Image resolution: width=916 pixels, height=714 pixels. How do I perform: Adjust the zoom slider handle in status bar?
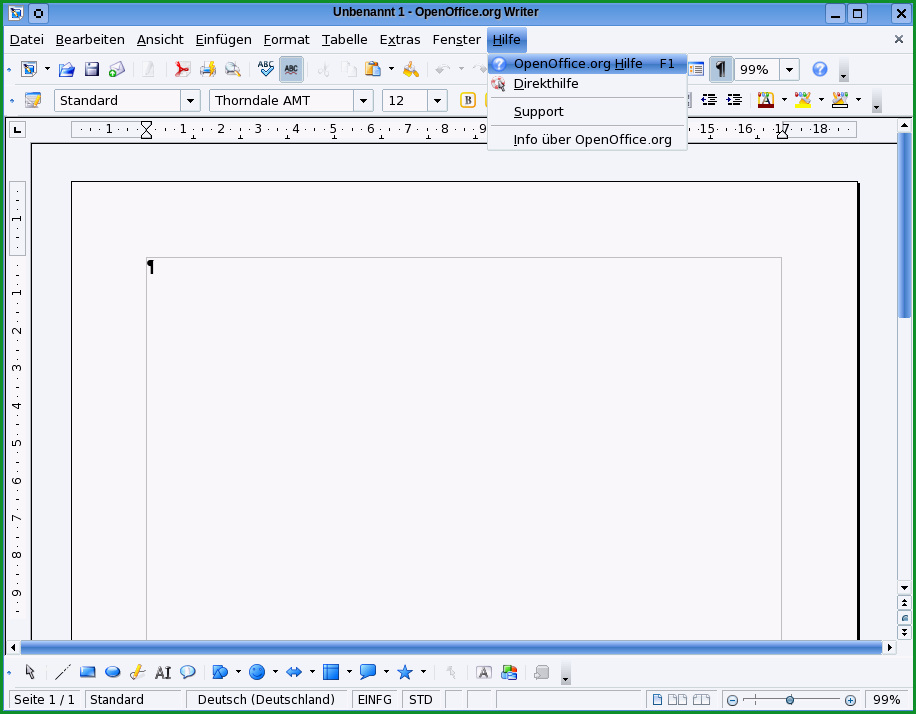790,699
